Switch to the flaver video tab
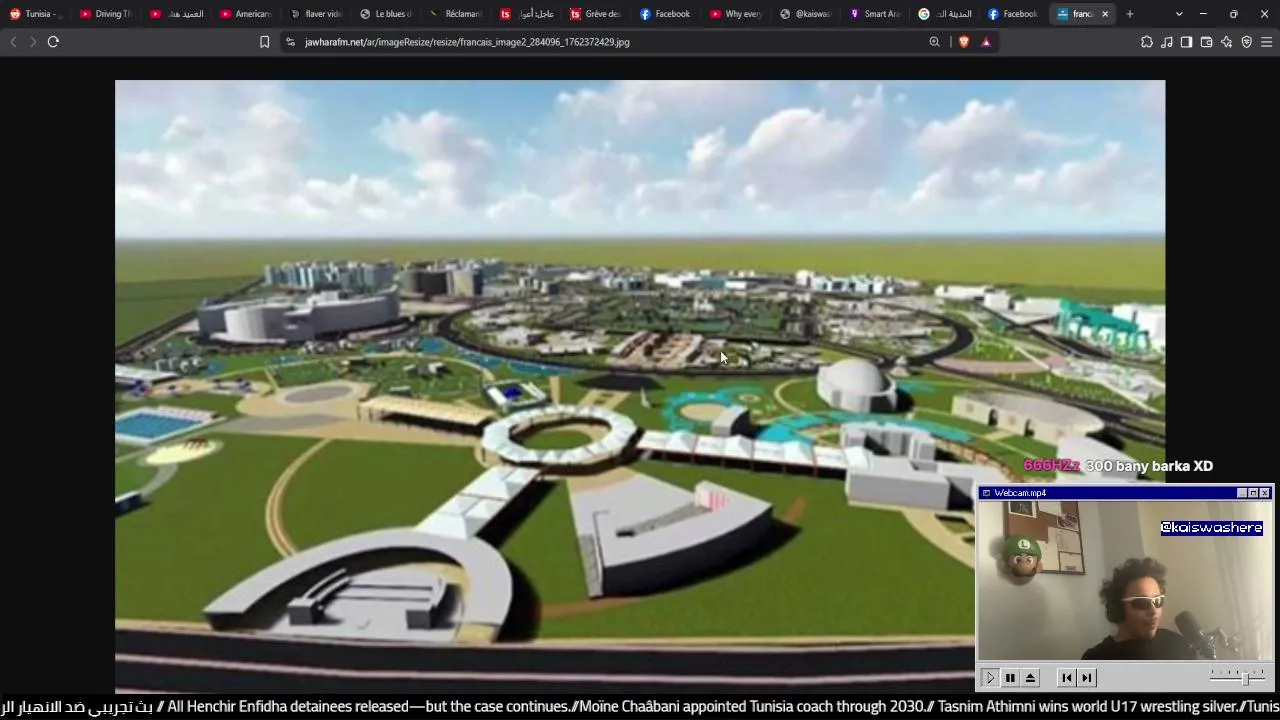Screen dimensions: 1280x720 [315, 14]
